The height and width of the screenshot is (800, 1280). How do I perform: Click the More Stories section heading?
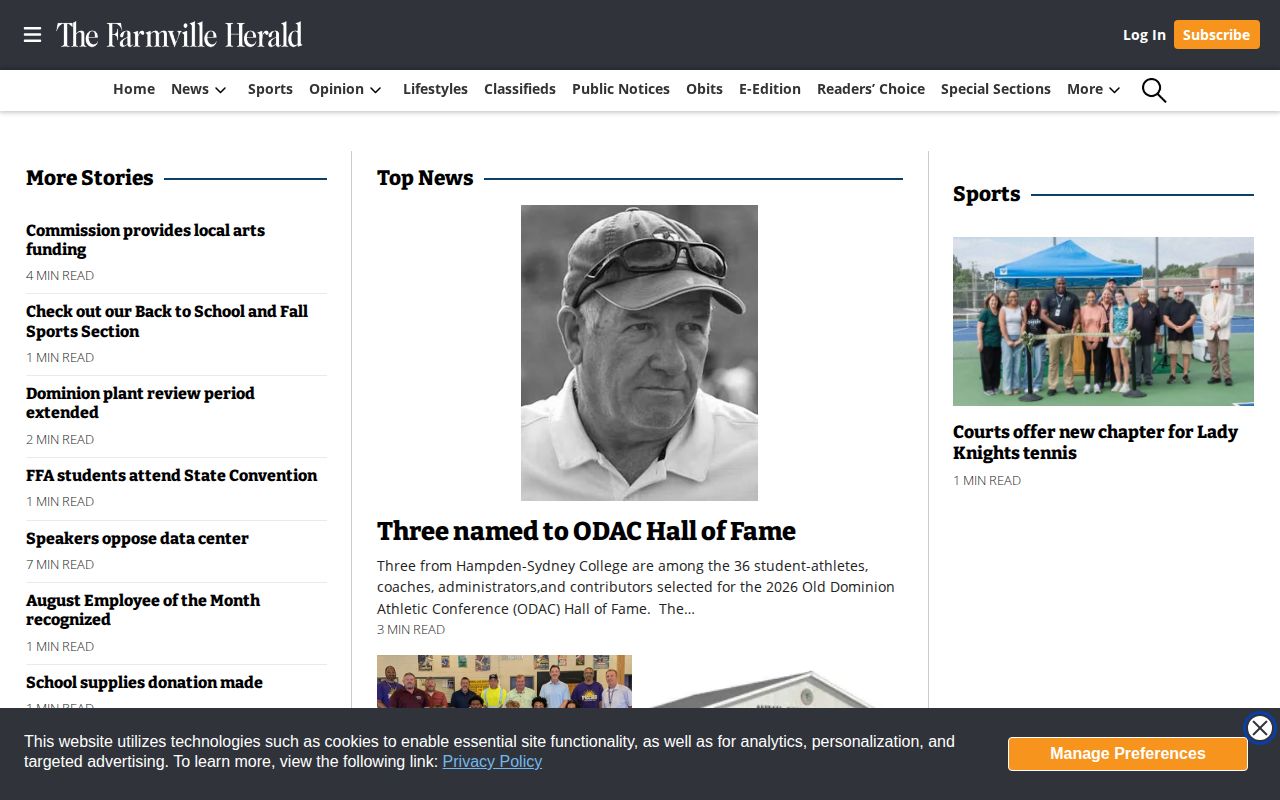point(90,178)
